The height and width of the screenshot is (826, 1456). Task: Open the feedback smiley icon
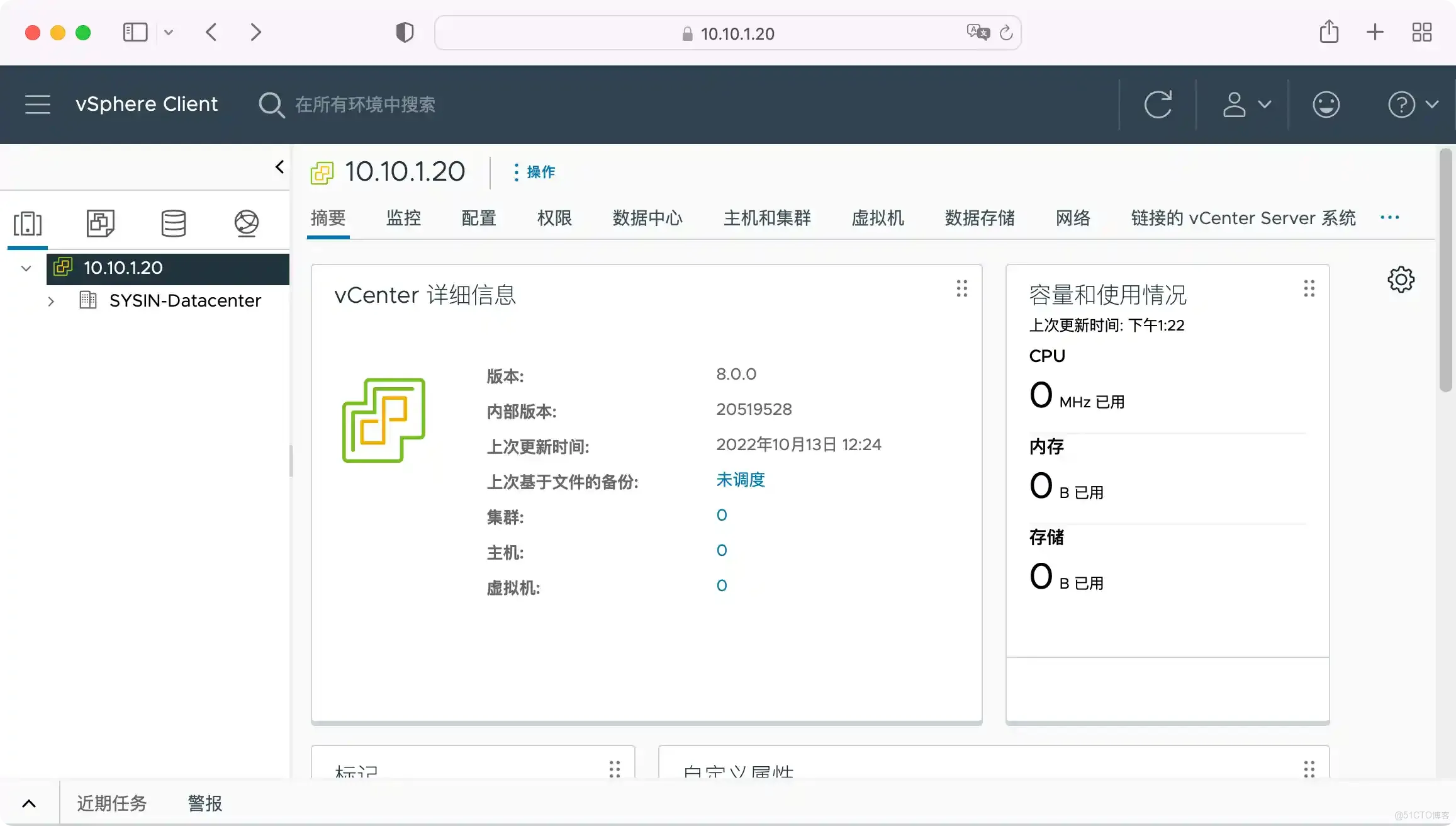(x=1326, y=105)
